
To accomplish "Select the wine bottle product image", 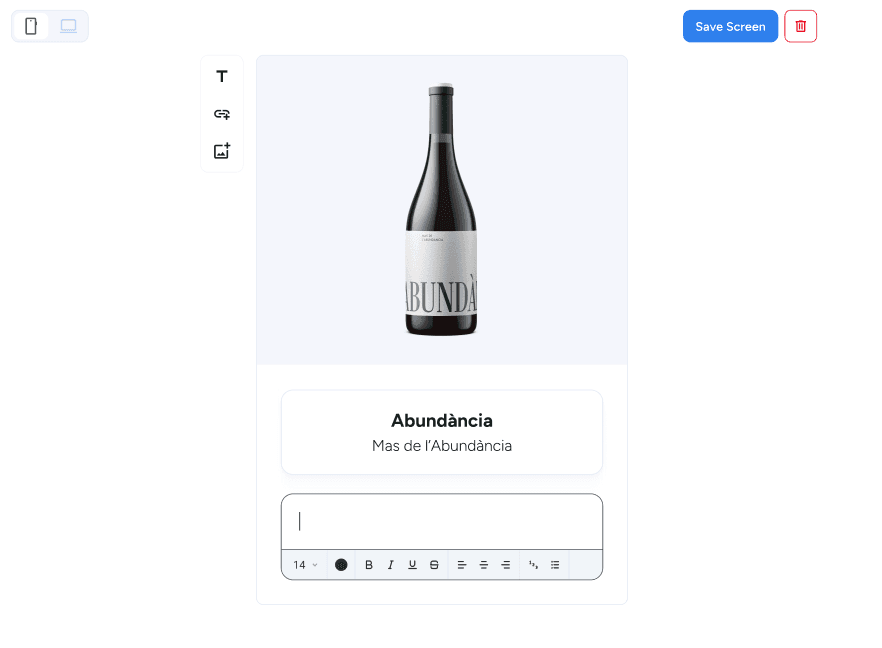I will coord(442,210).
